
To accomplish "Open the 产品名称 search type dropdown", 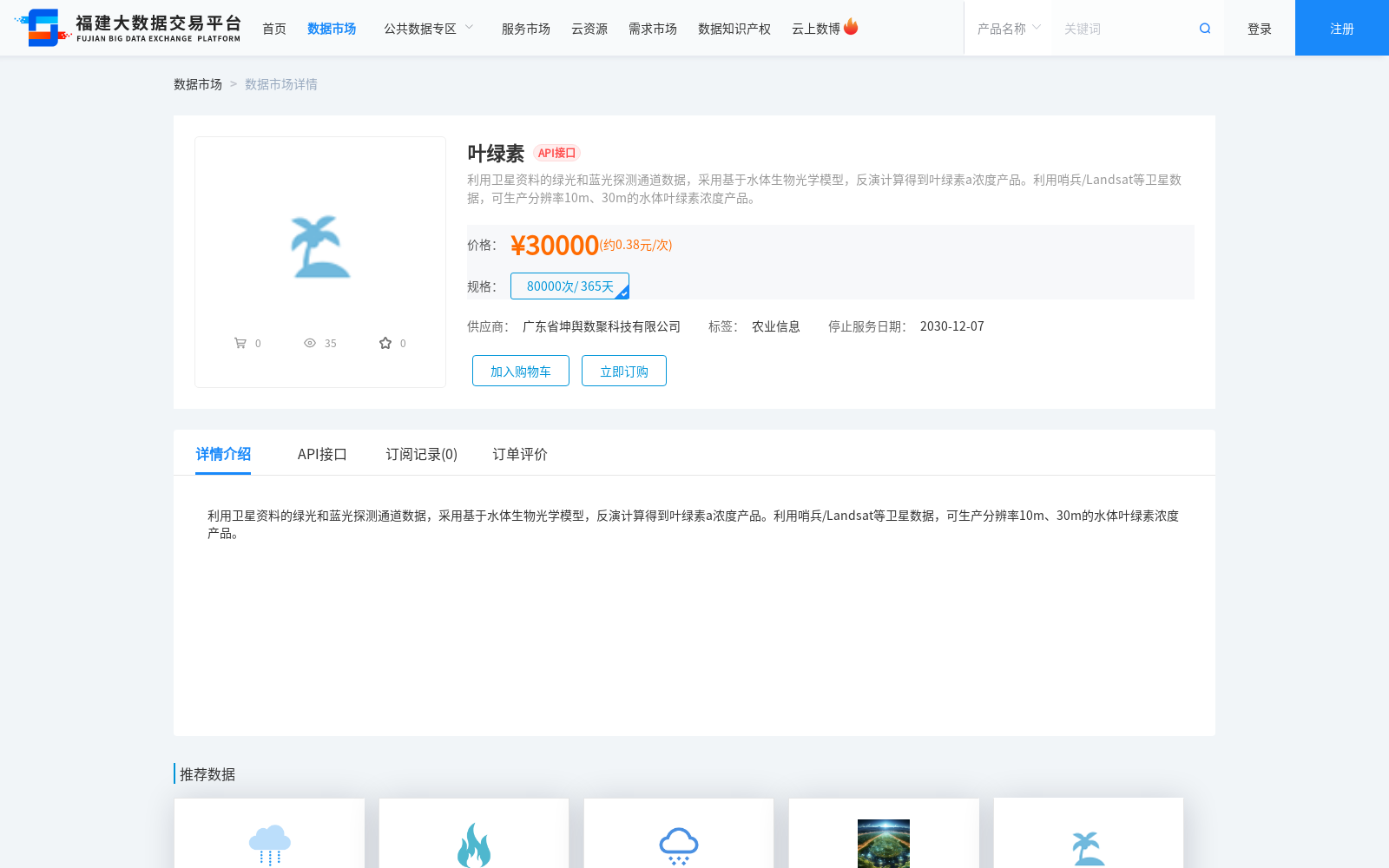I will point(1009,29).
